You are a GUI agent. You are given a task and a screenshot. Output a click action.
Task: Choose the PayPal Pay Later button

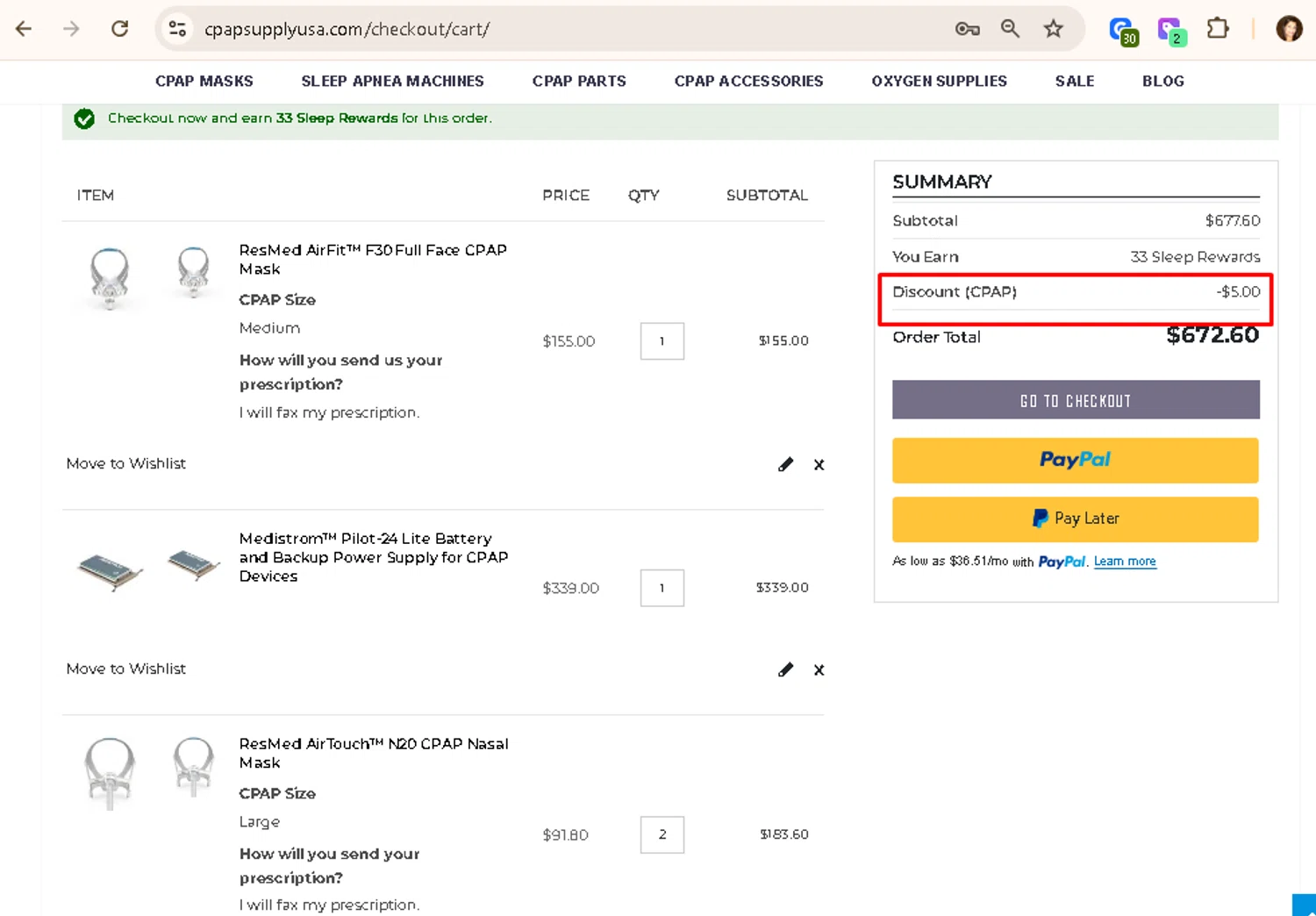click(1076, 519)
